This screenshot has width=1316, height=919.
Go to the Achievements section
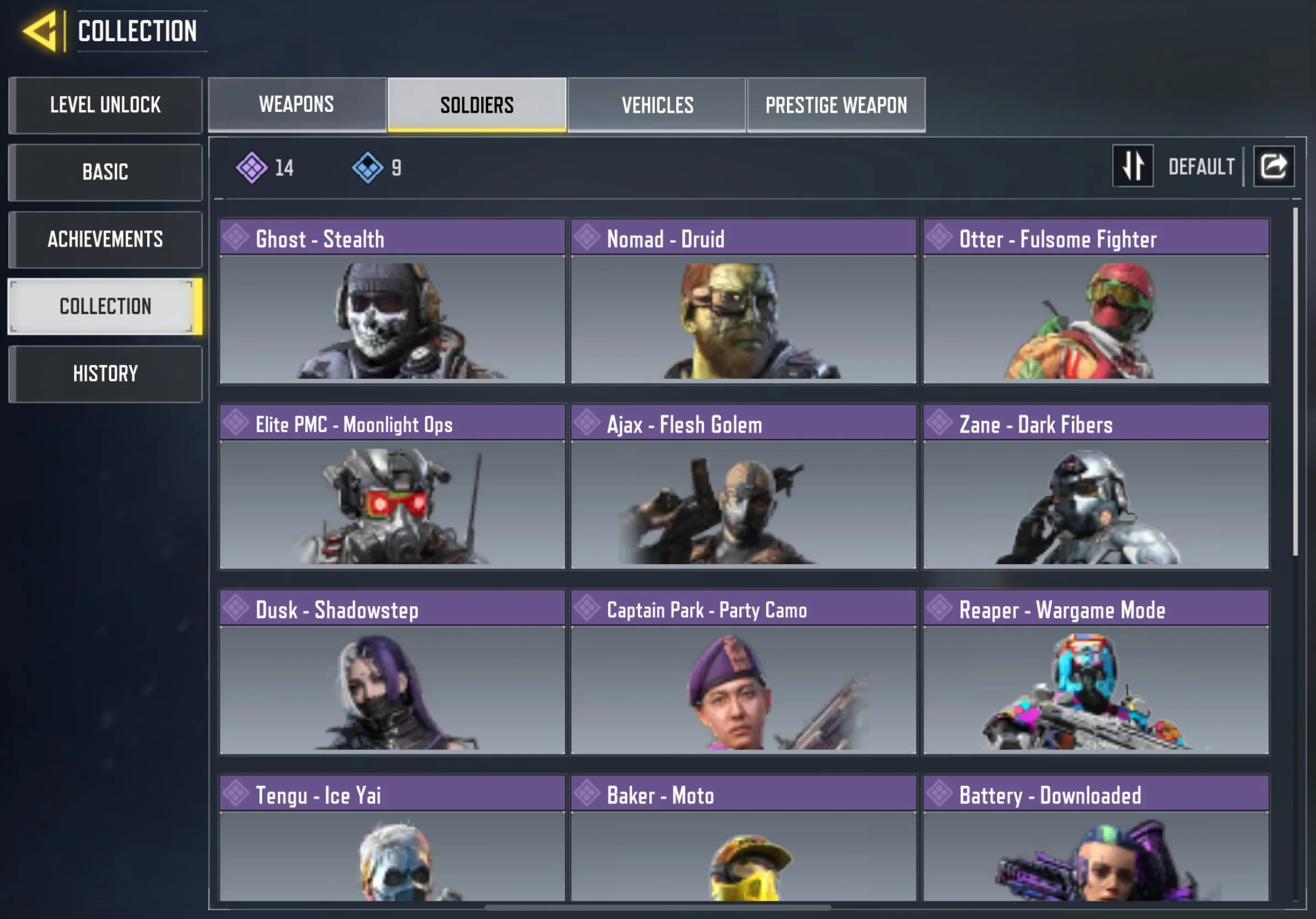point(105,240)
